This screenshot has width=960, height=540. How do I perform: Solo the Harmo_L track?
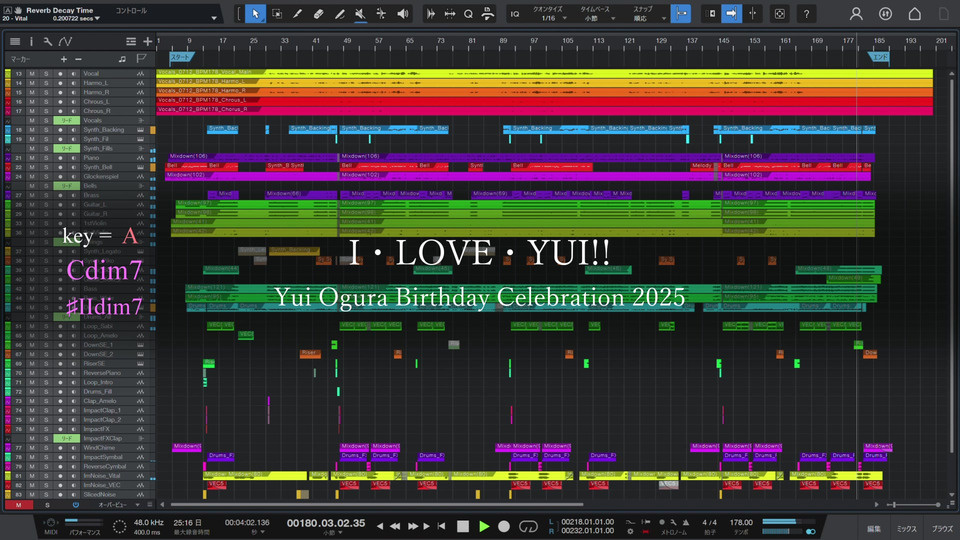pos(46,83)
